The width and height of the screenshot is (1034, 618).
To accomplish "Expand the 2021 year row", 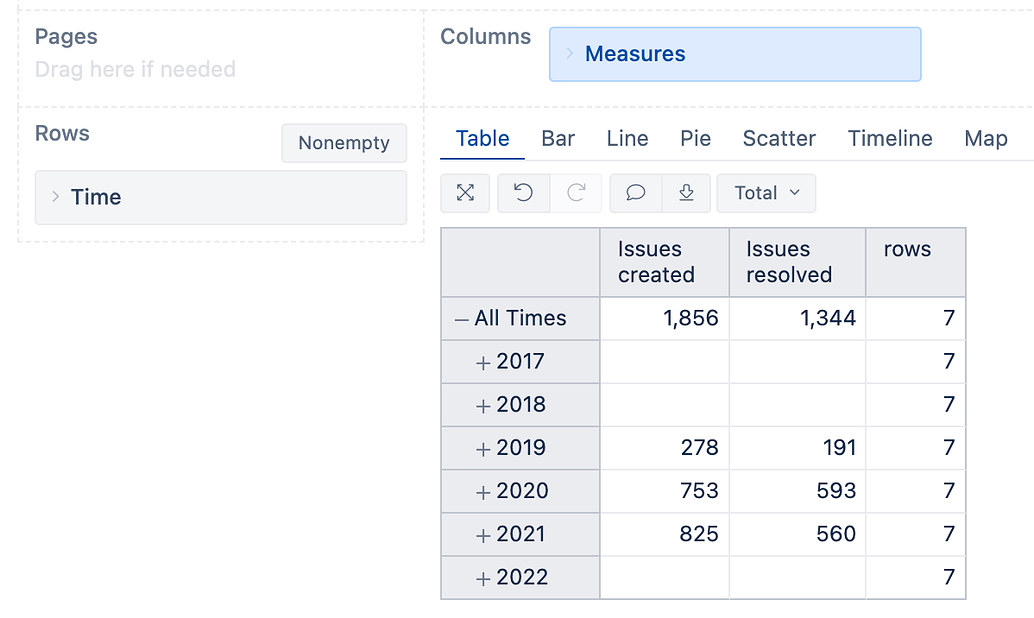I will coord(483,535).
